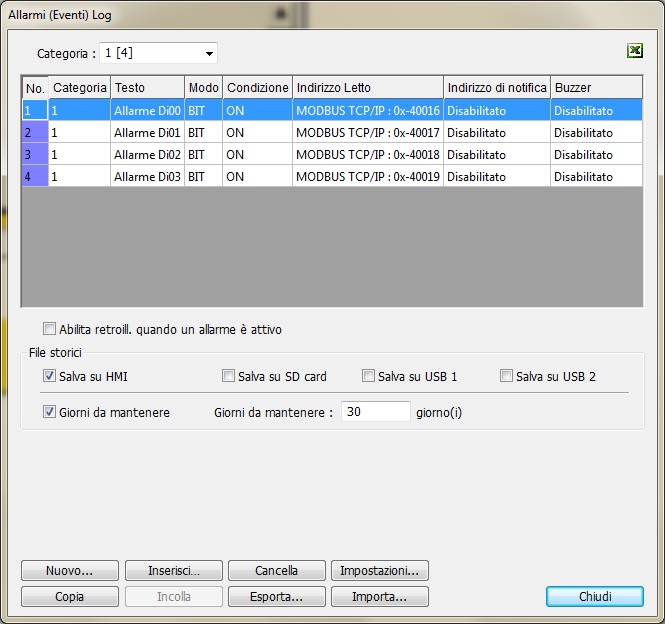Click the Modo column header
The height and width of the screenshot is (624, 665).
coord(204,88)
